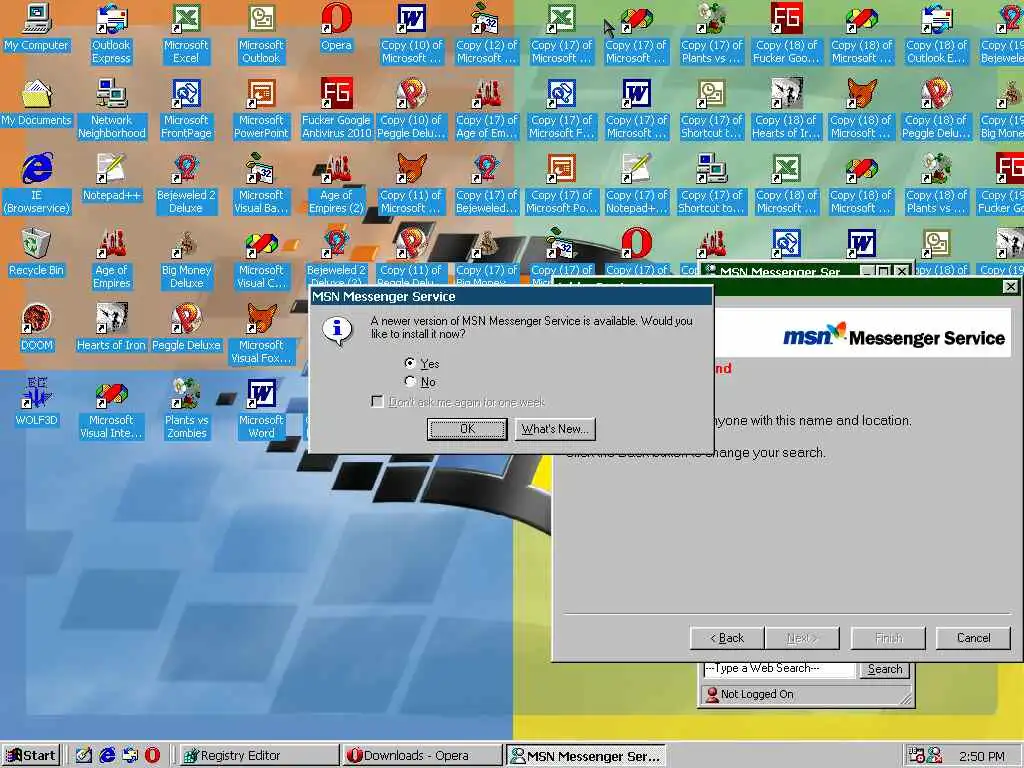Select Copy (18) of Outlook E... shortcut
This screenshot has width=1024, height=768.
pyautogui.click(x=936, y=34)
